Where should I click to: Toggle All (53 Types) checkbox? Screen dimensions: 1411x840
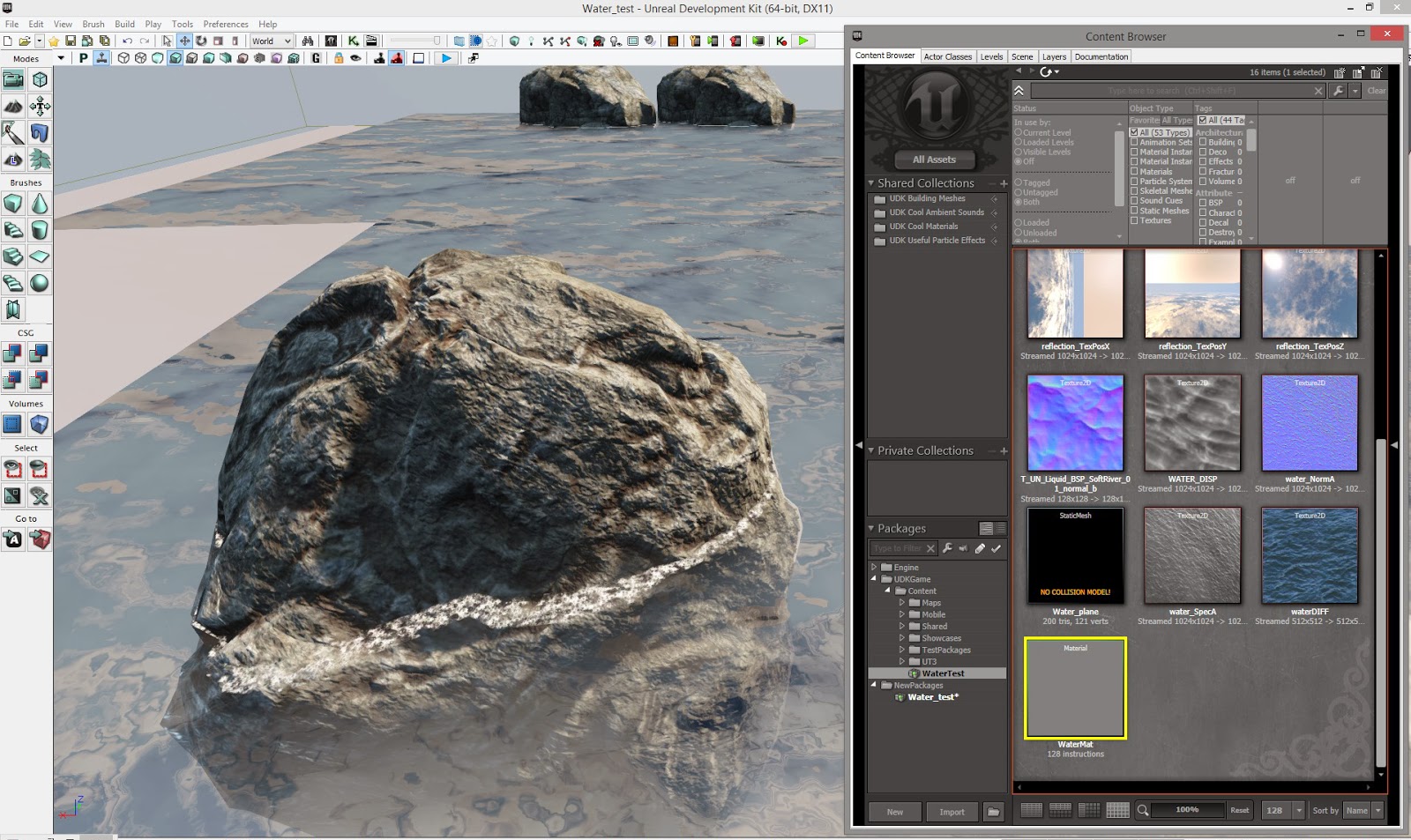(1134, 132)
